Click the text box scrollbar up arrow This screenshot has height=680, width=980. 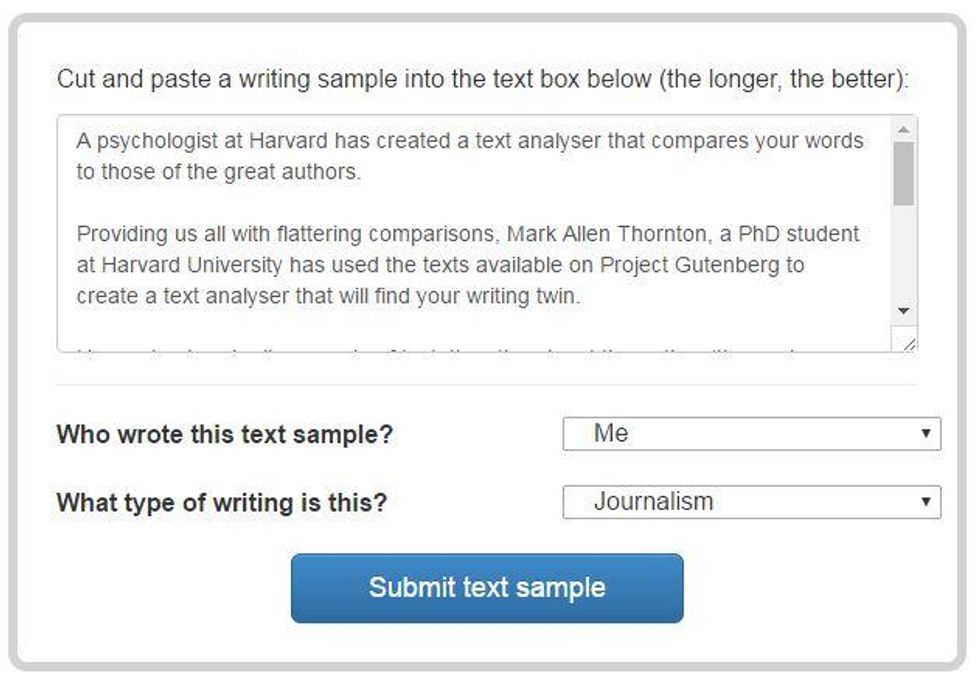904,130
